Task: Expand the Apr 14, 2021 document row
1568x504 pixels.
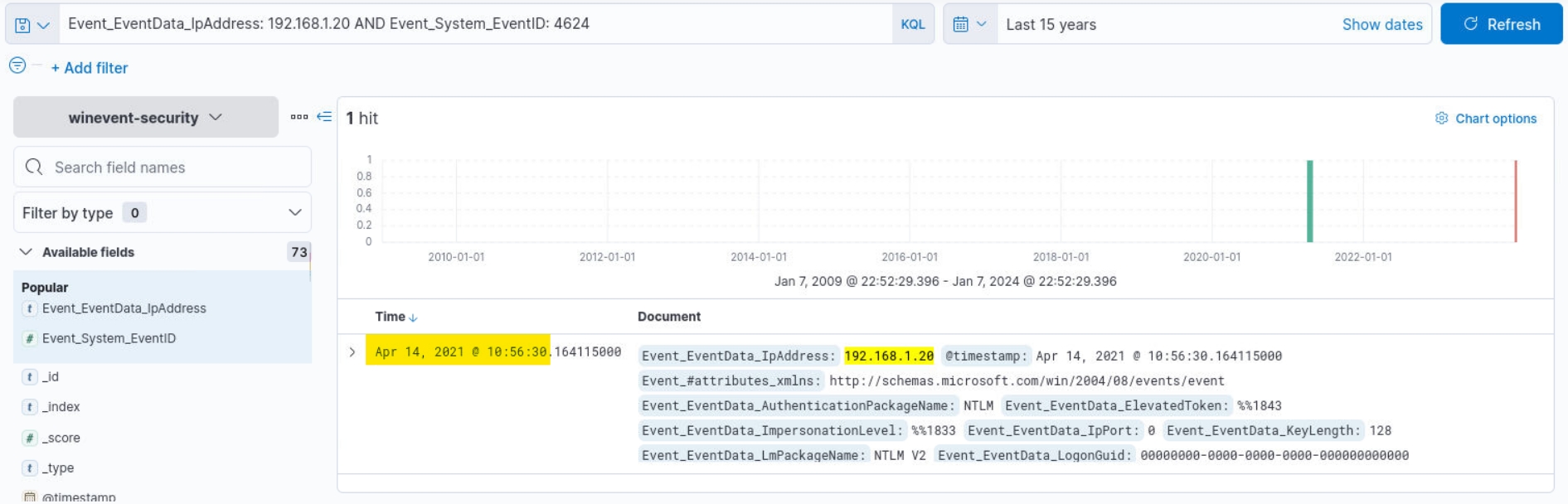Action: (x=352, y=352)
